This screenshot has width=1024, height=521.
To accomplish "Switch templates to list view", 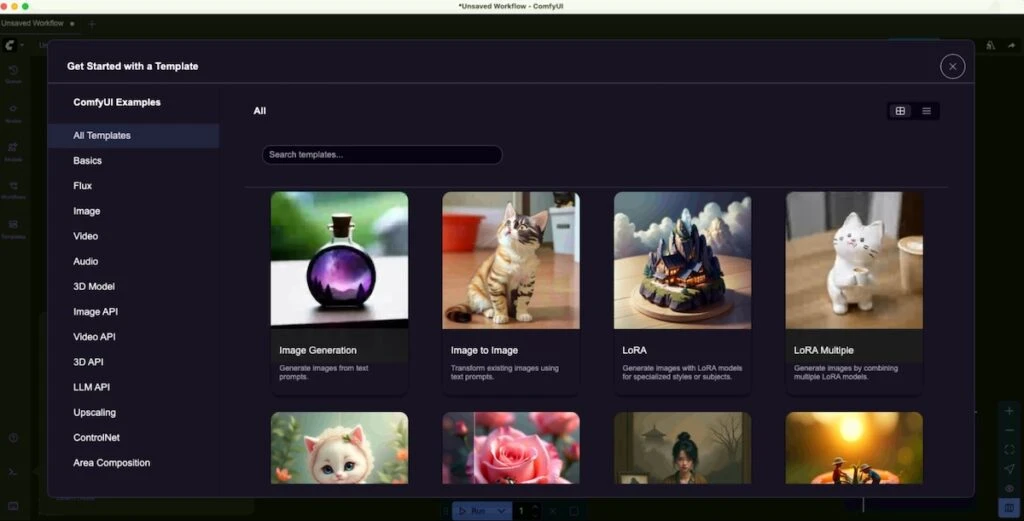I will (926, 111).
